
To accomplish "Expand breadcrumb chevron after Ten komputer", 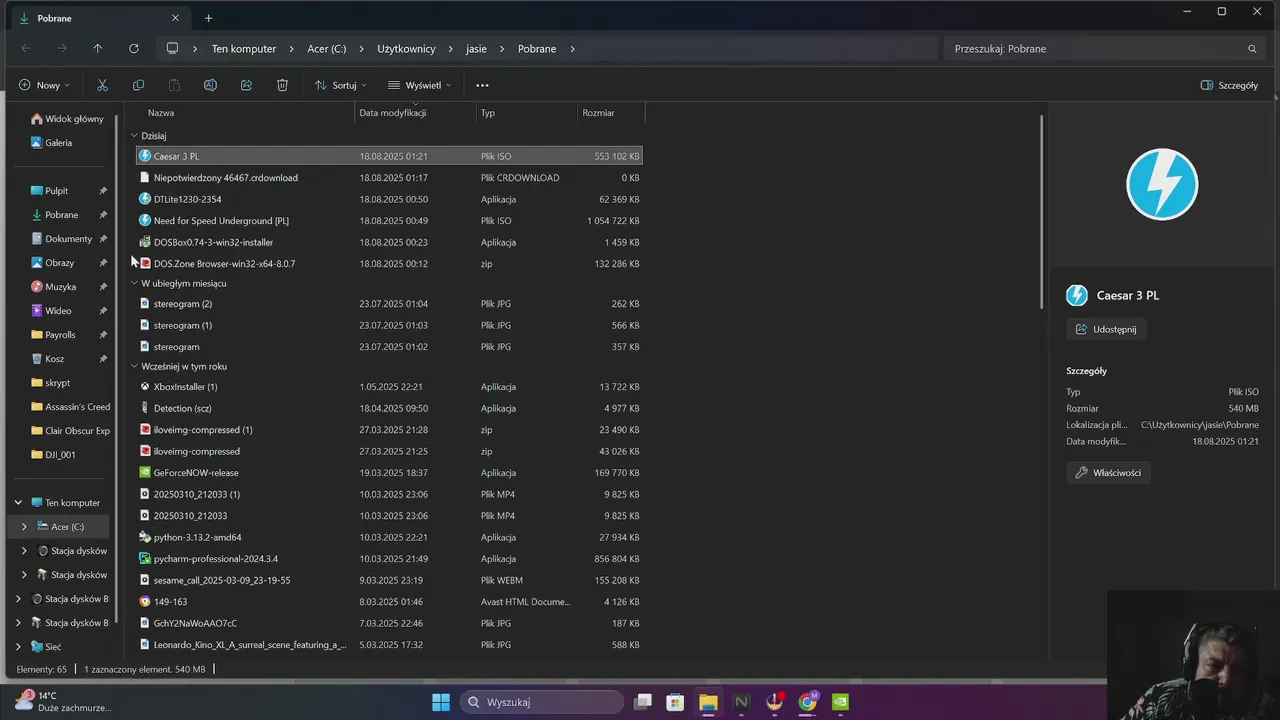I will click(x=290, y=48).
